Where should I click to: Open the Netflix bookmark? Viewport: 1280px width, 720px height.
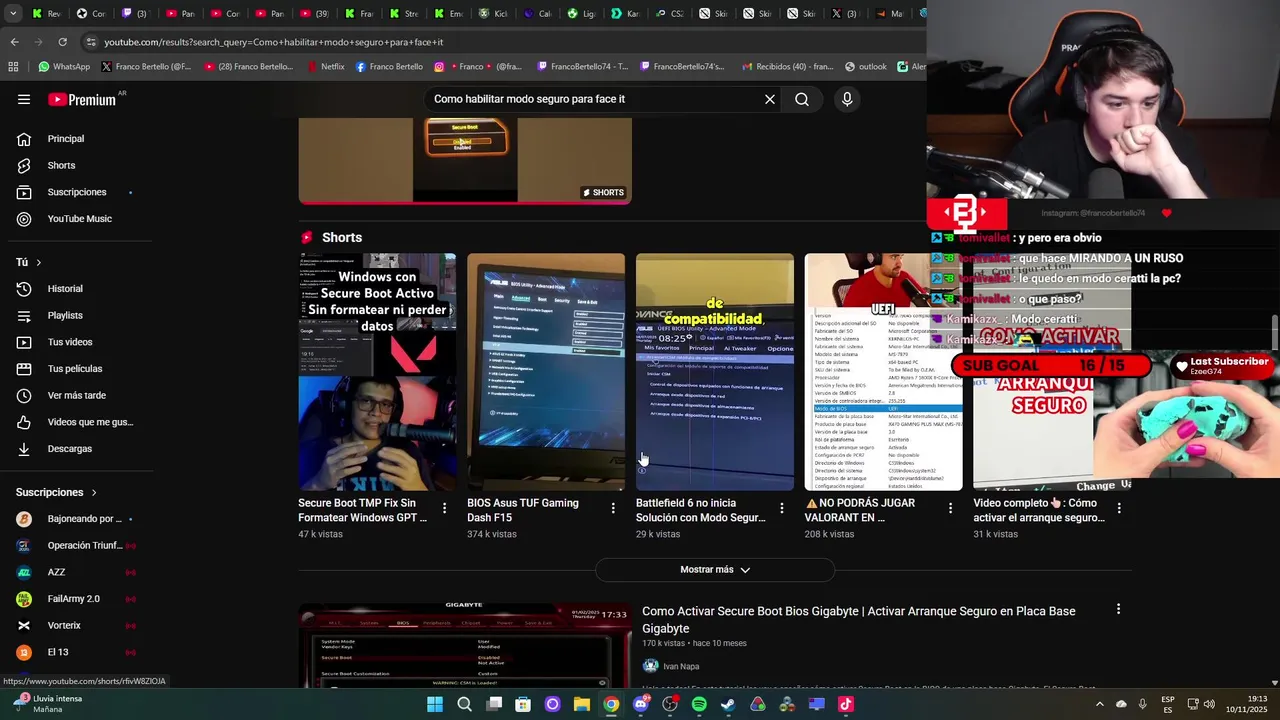point(324,67)
